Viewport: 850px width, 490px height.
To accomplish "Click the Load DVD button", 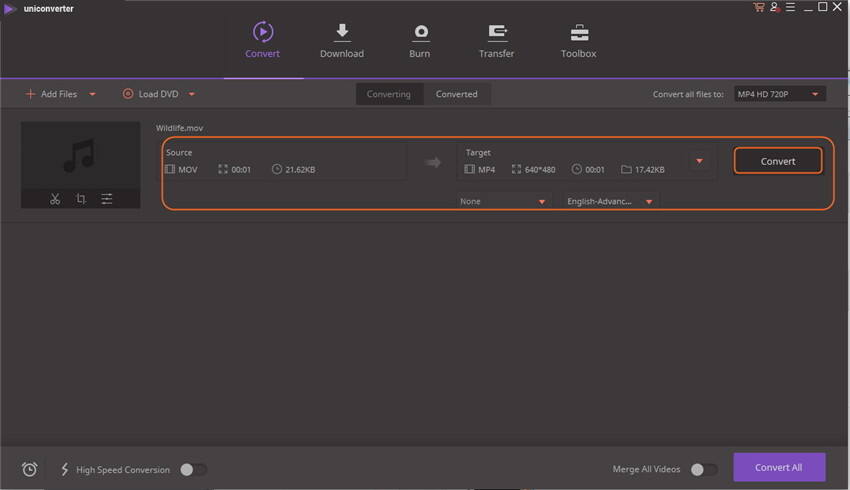I will pyautogui.click(x=151, y=94).
